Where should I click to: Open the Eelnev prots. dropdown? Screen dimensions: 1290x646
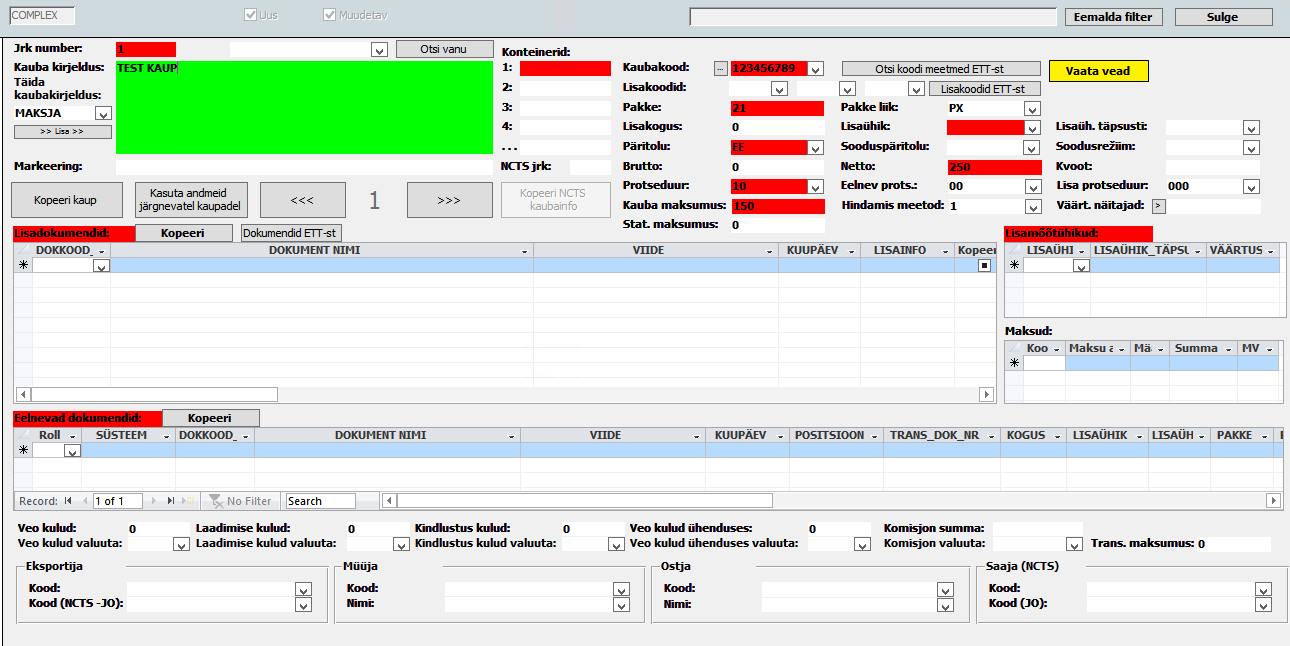click(1032, 186)
